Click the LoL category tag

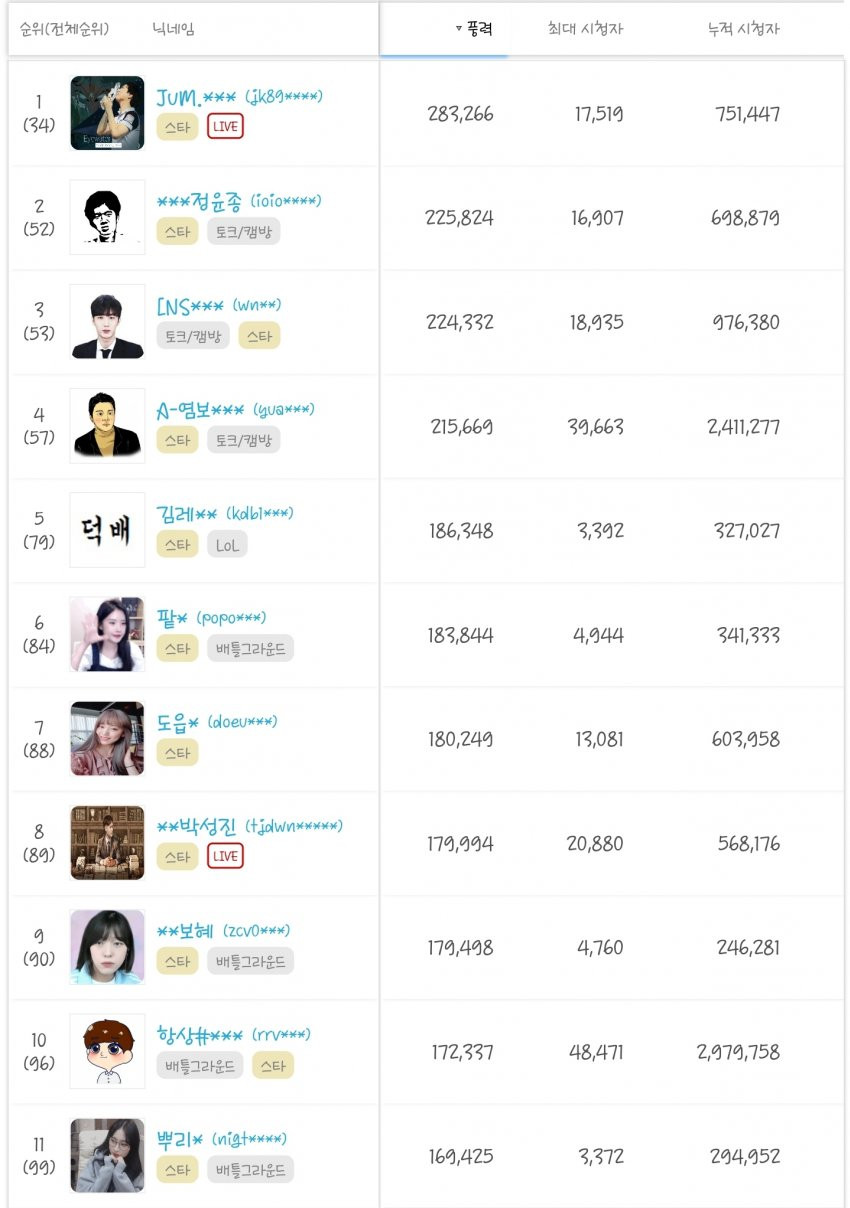[227, 544]
